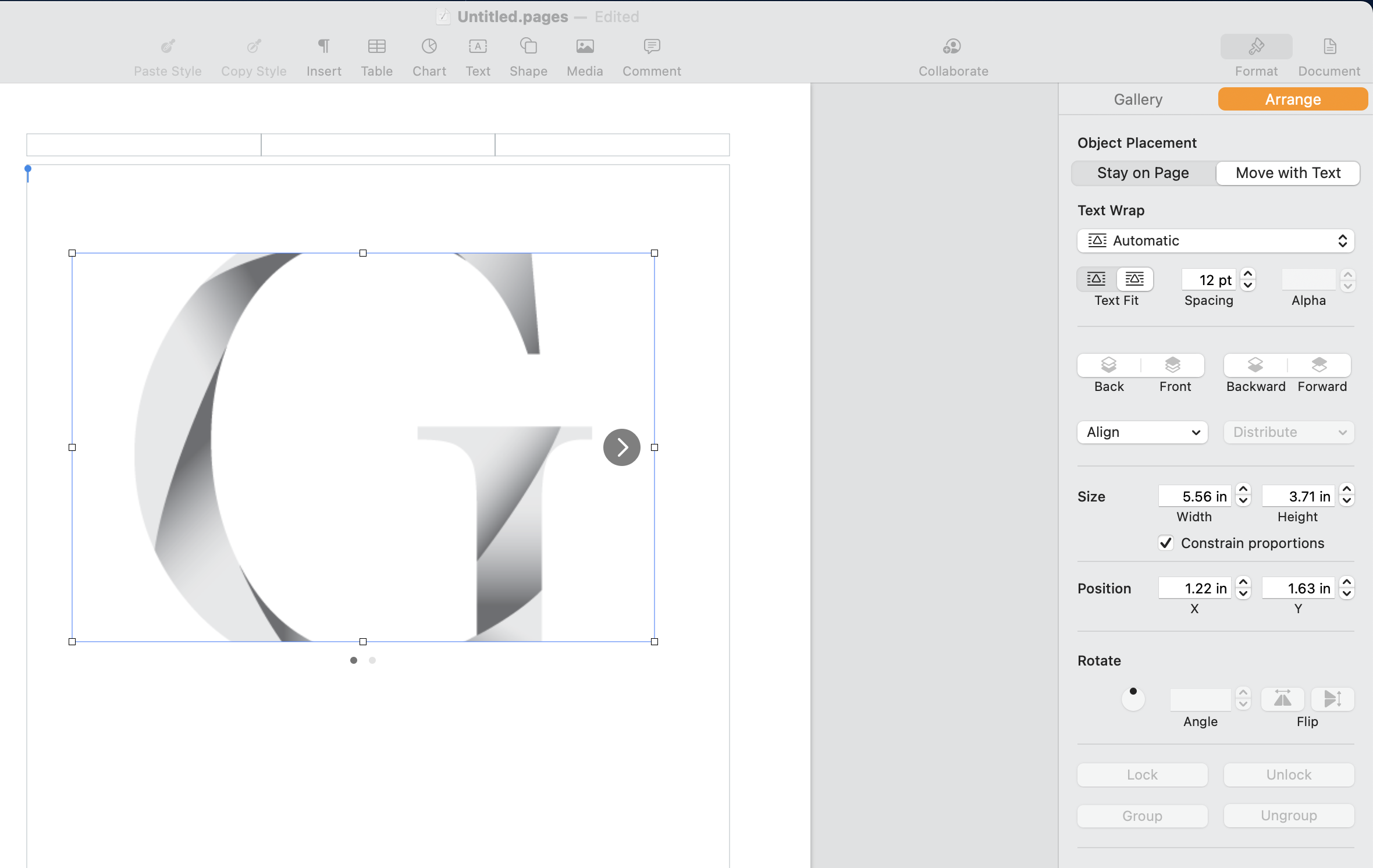Show next gallery image with arrow

click(x=621, y=447)
